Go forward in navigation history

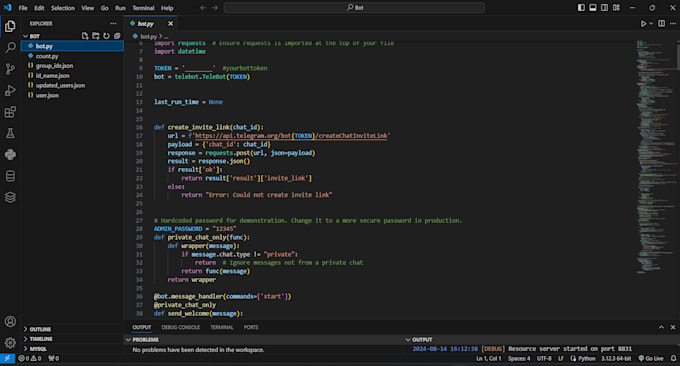pyautogui.click(x=215, y=8)
